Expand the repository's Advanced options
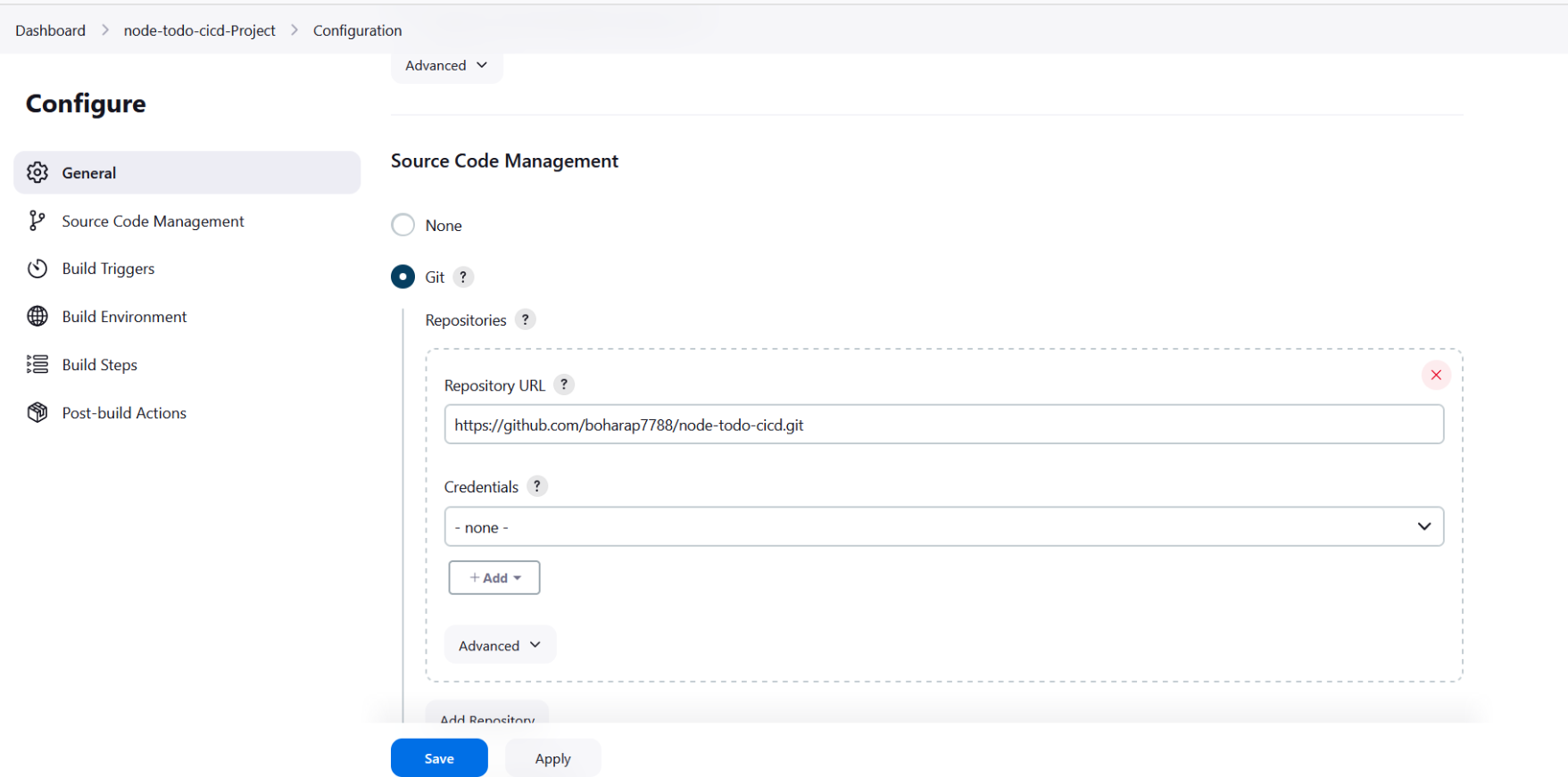The width and height of the screenshot is (1568, 777). coord(500,645)
